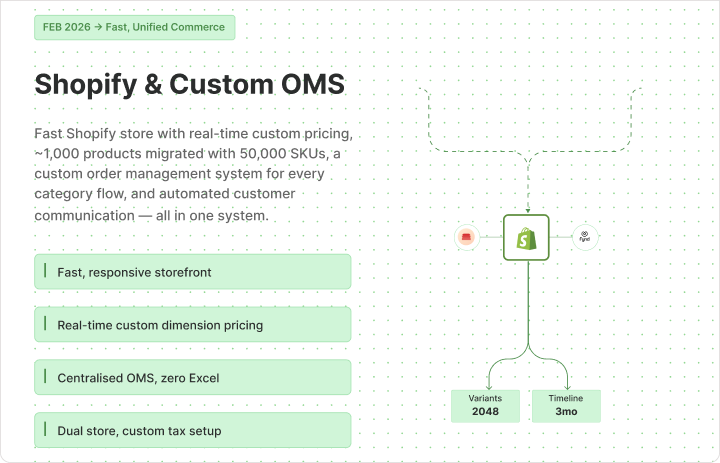Click the Dual store, custom tax setup card
The width and height of the screenshot is (720, 463).
[x=193, y=430]
